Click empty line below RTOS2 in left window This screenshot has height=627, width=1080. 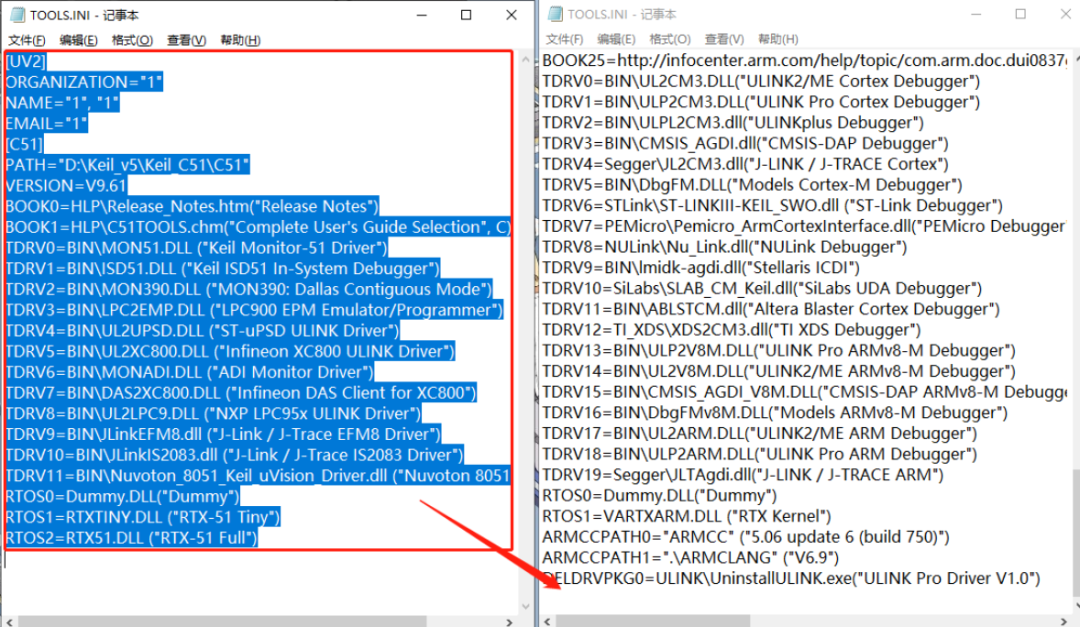(x=258, y=559)
